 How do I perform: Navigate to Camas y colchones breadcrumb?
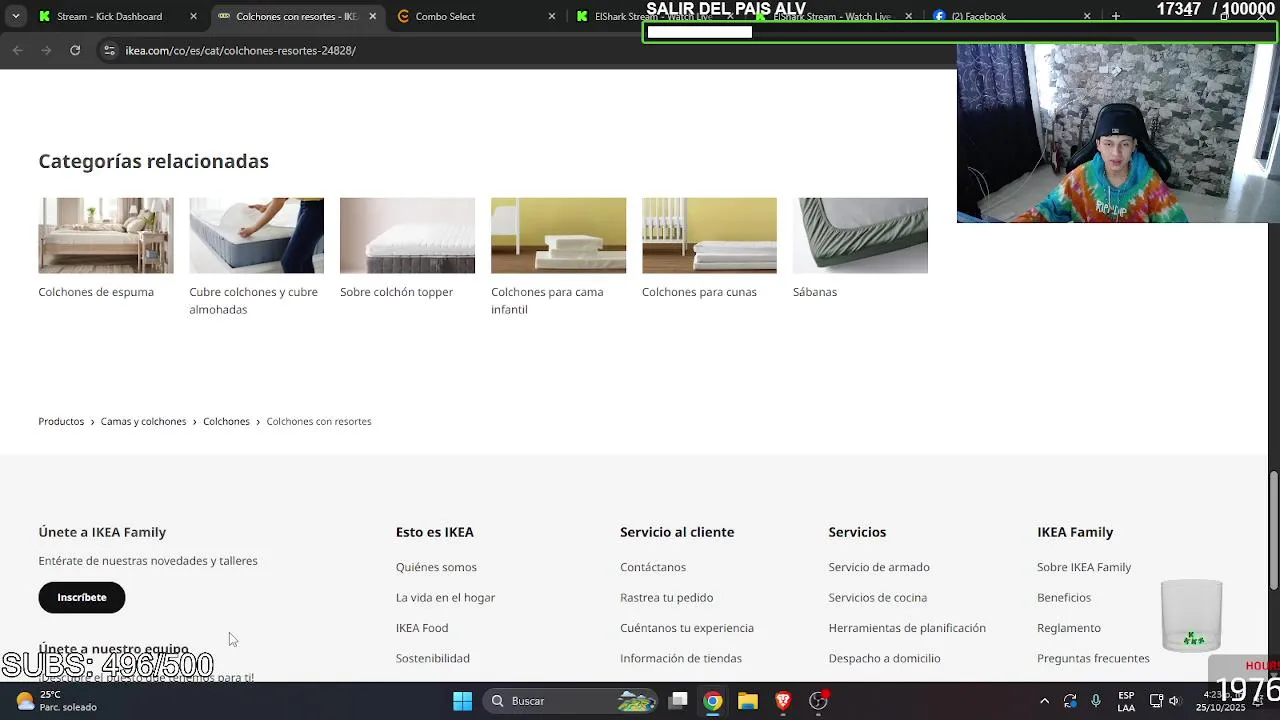(143, 421)
